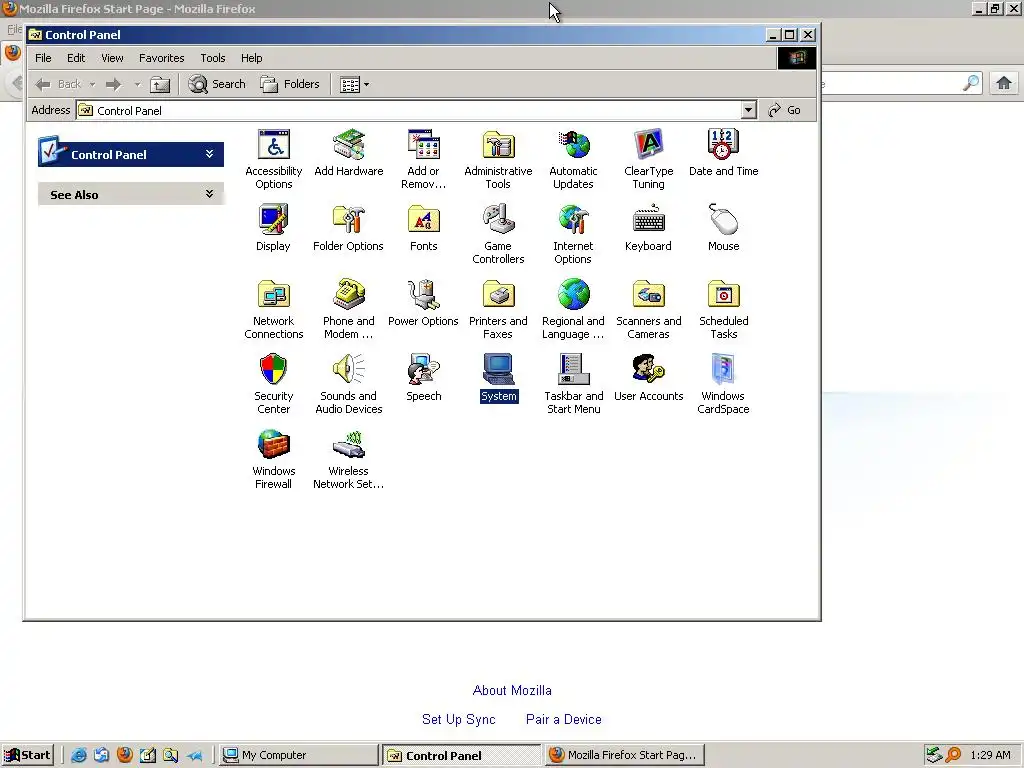Open the Tools menu
1024x768 pixels.
(212, 58)
